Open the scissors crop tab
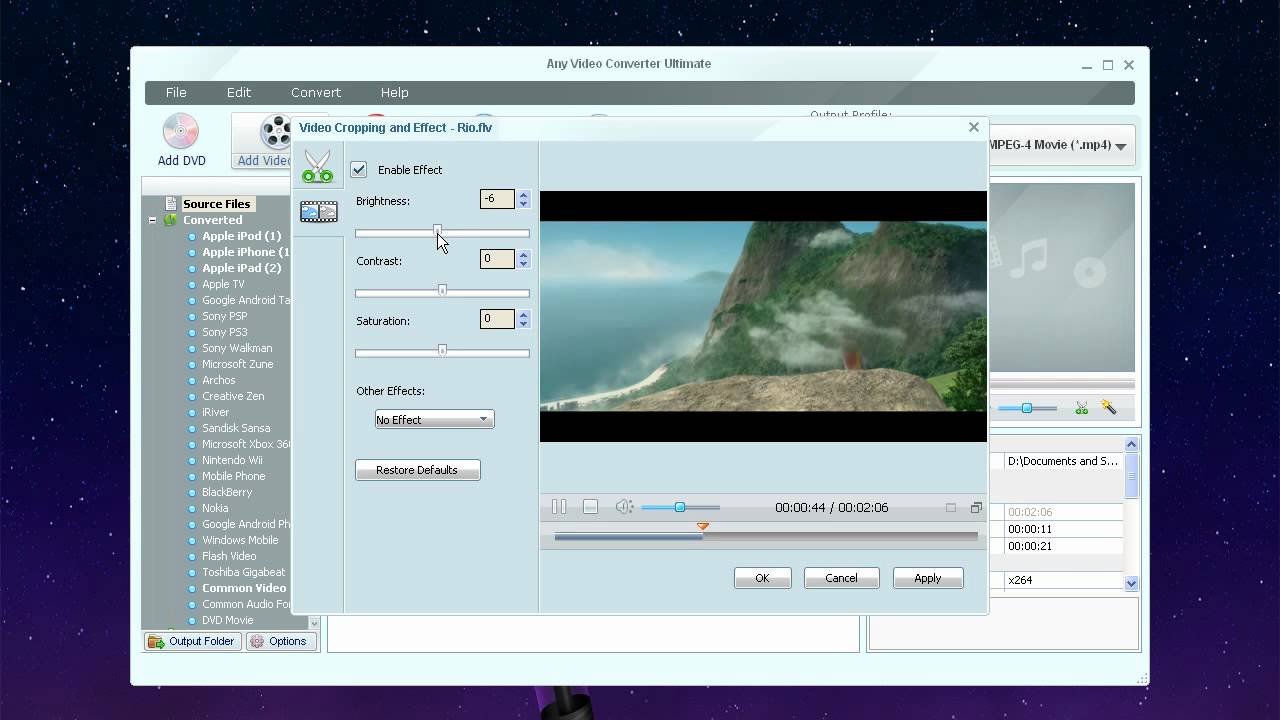 point(318,166)
